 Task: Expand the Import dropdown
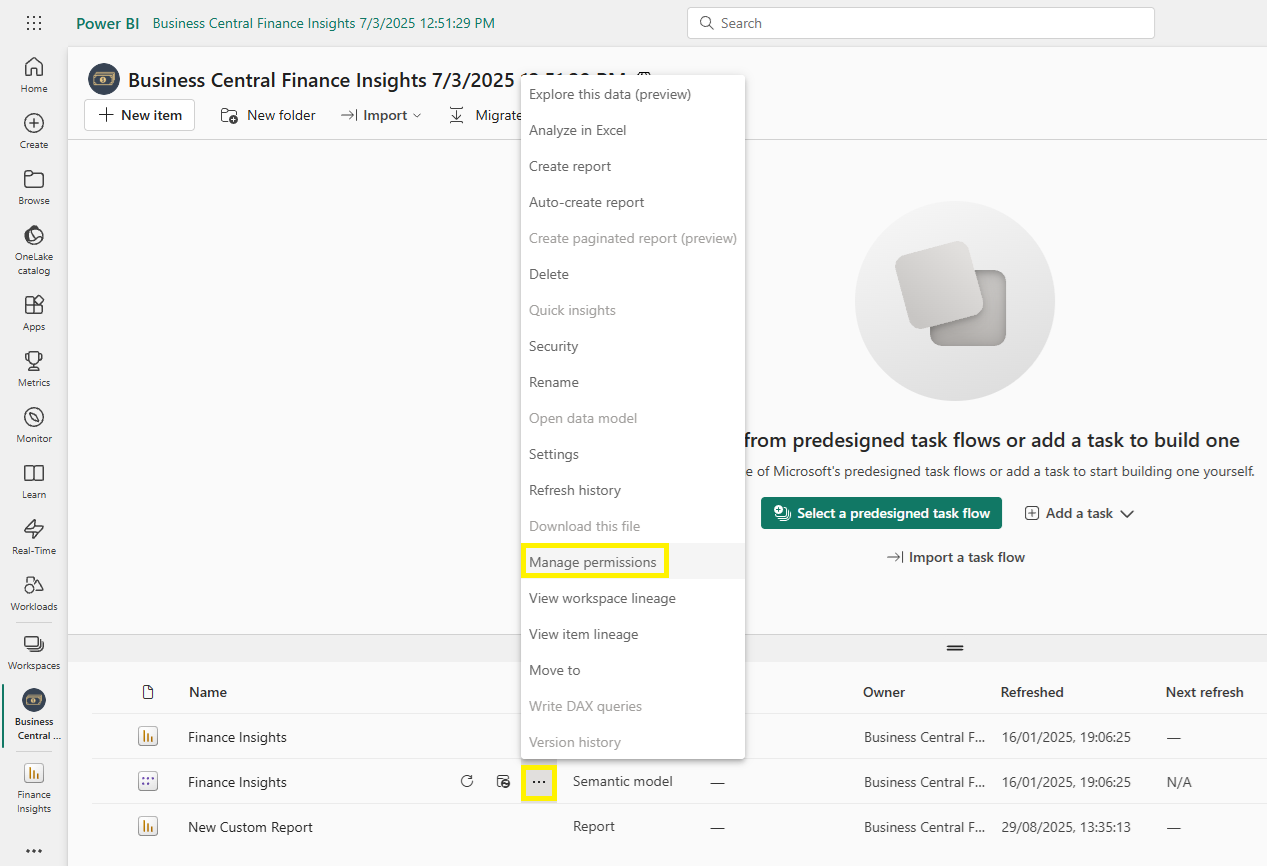coord(382,115)
